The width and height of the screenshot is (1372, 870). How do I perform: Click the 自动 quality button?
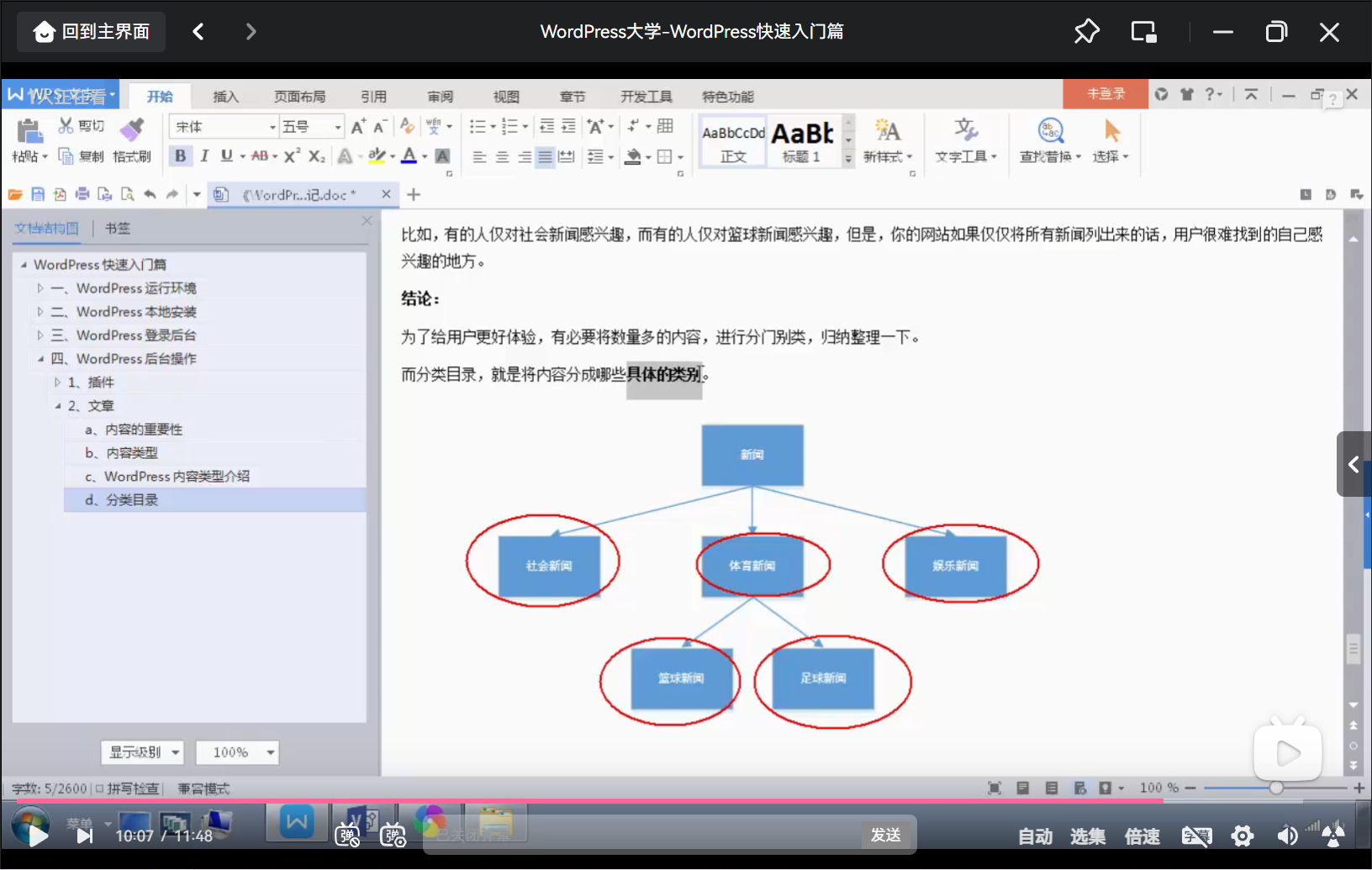pyautogui.click(x=1036, y=836)
